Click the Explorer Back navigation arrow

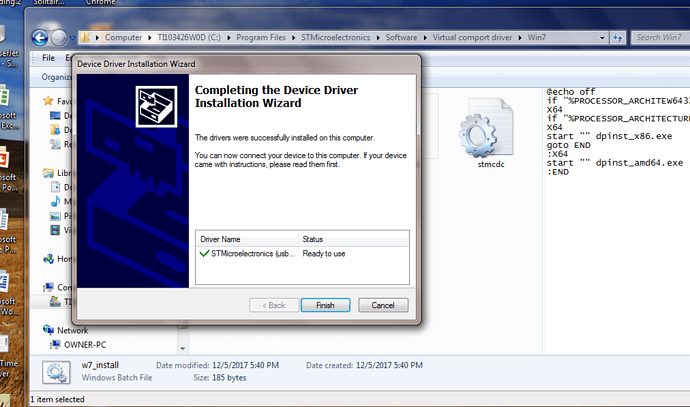[37, 37]
